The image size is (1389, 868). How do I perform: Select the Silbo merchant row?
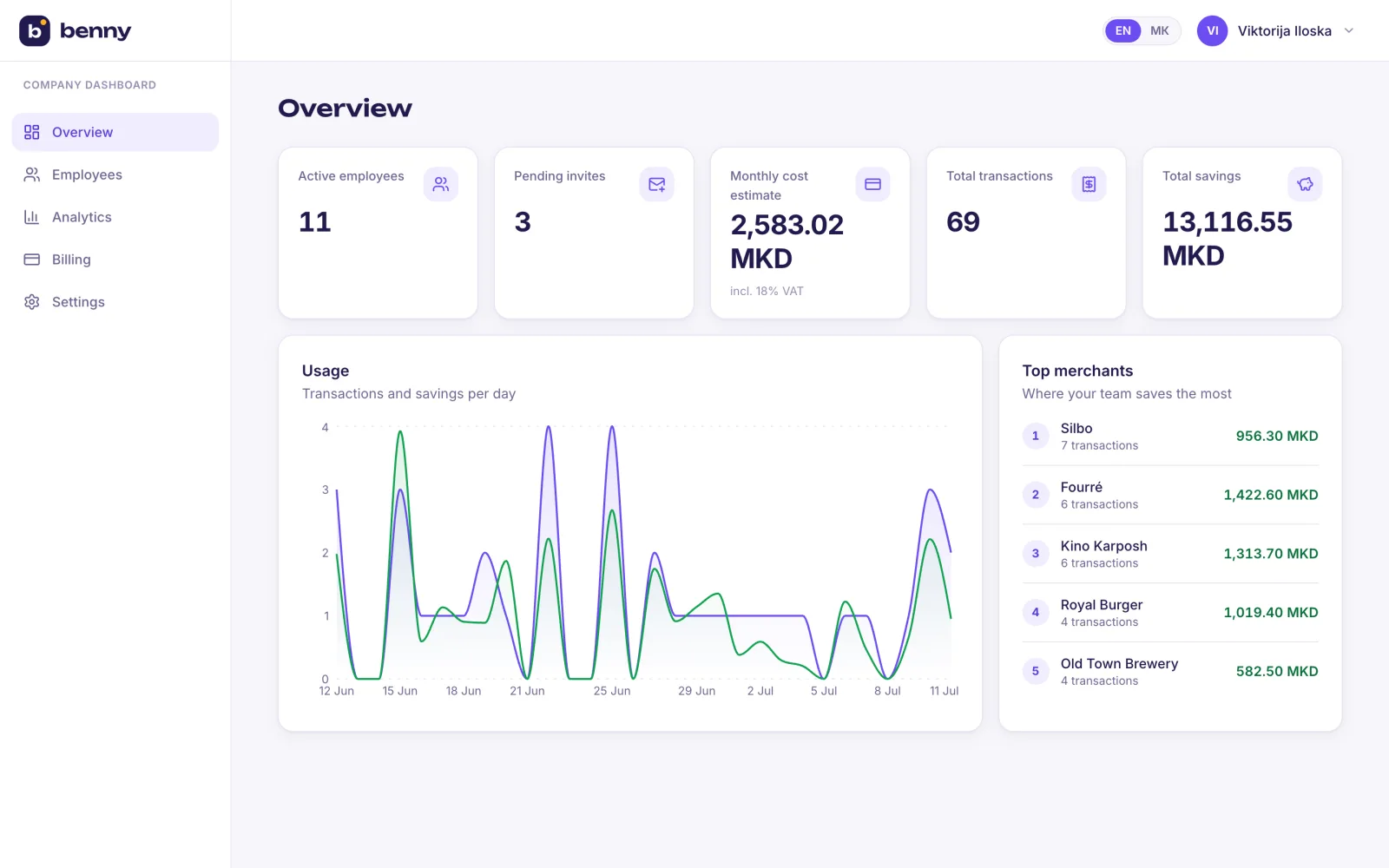[x=1170, y=436]
